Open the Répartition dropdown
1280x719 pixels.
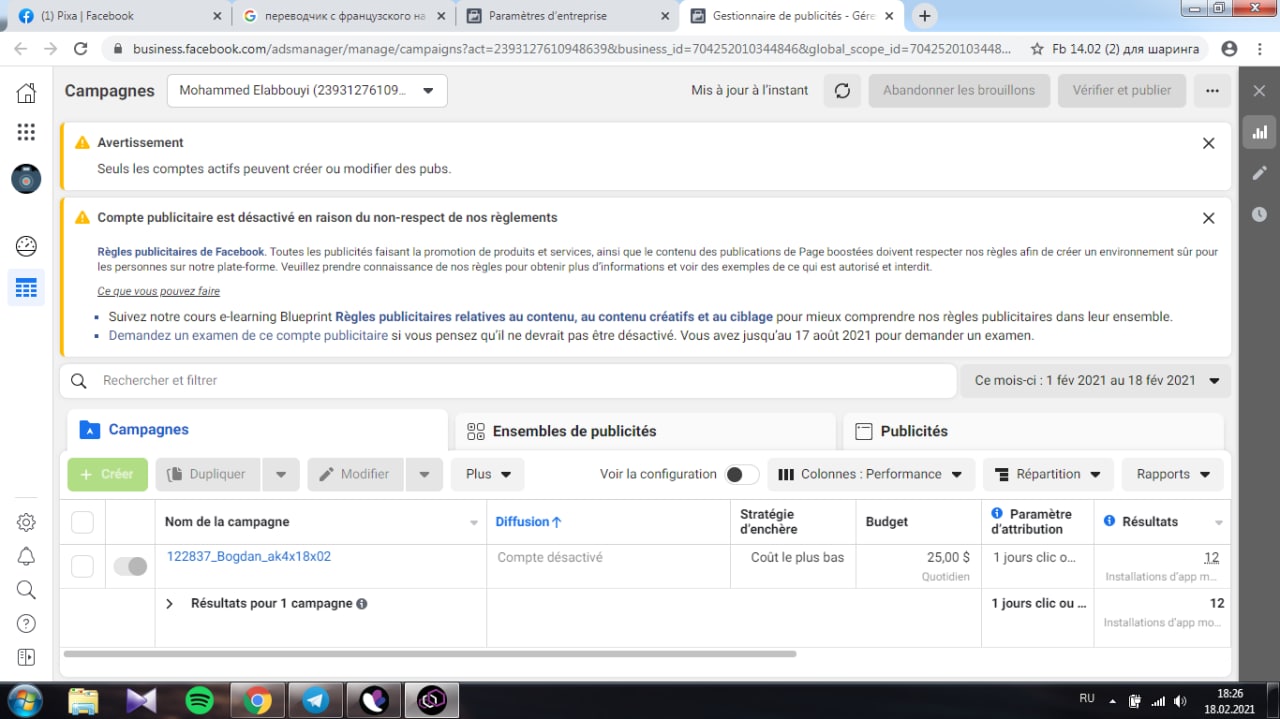point(1048,474)
